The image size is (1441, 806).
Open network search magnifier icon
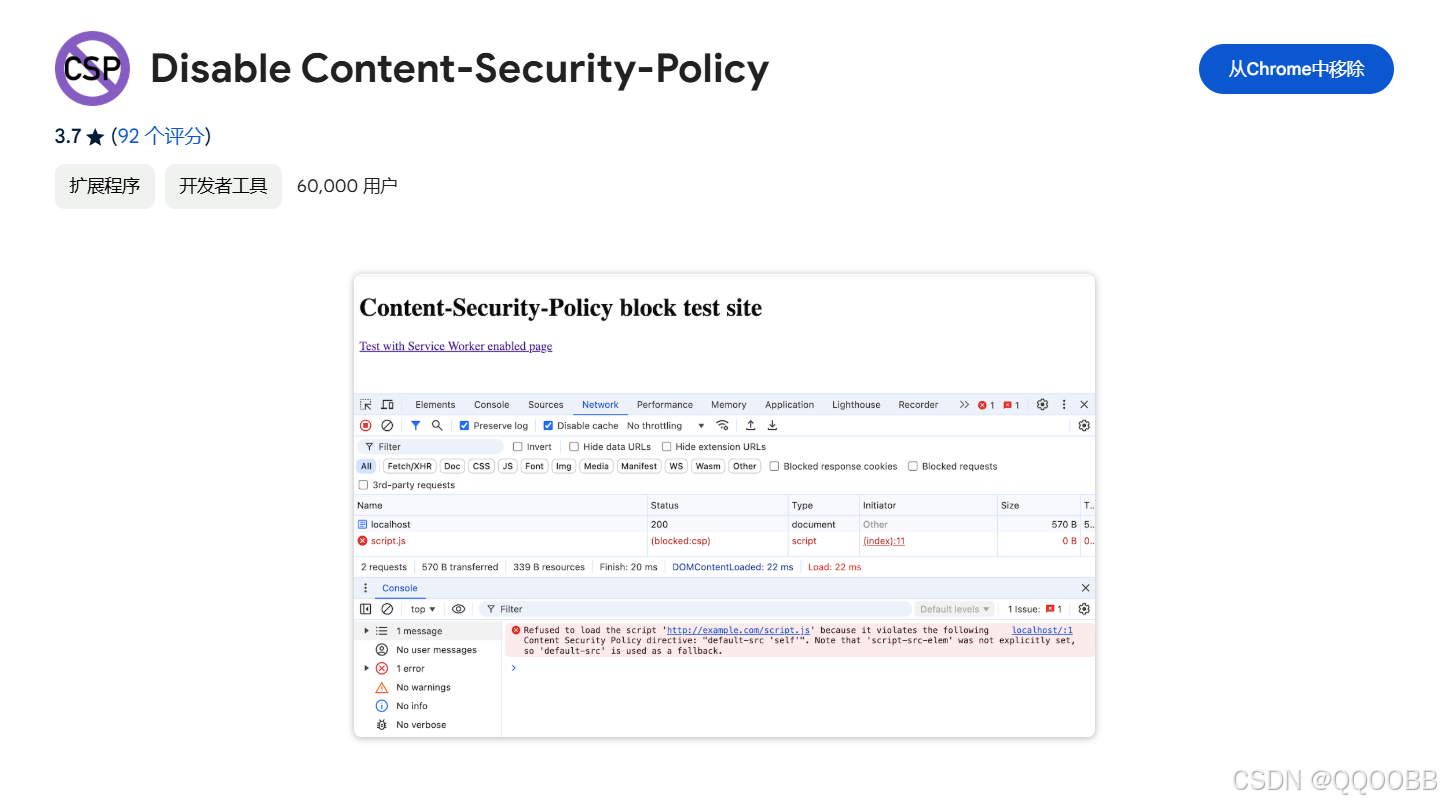click(437, 426)
